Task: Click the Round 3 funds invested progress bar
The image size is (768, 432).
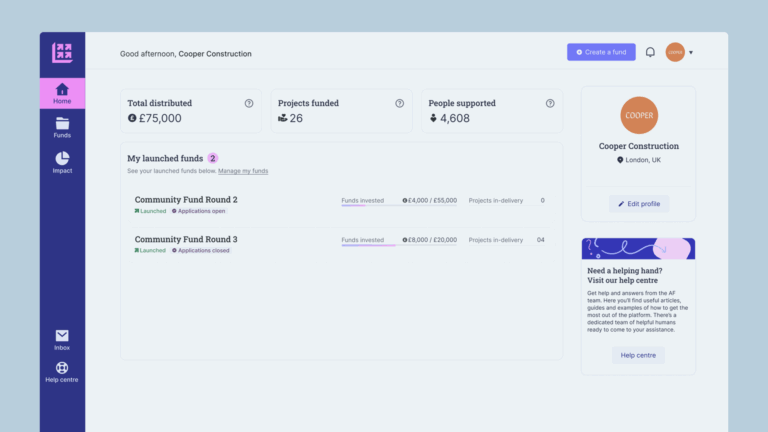Action: point(399,245)
